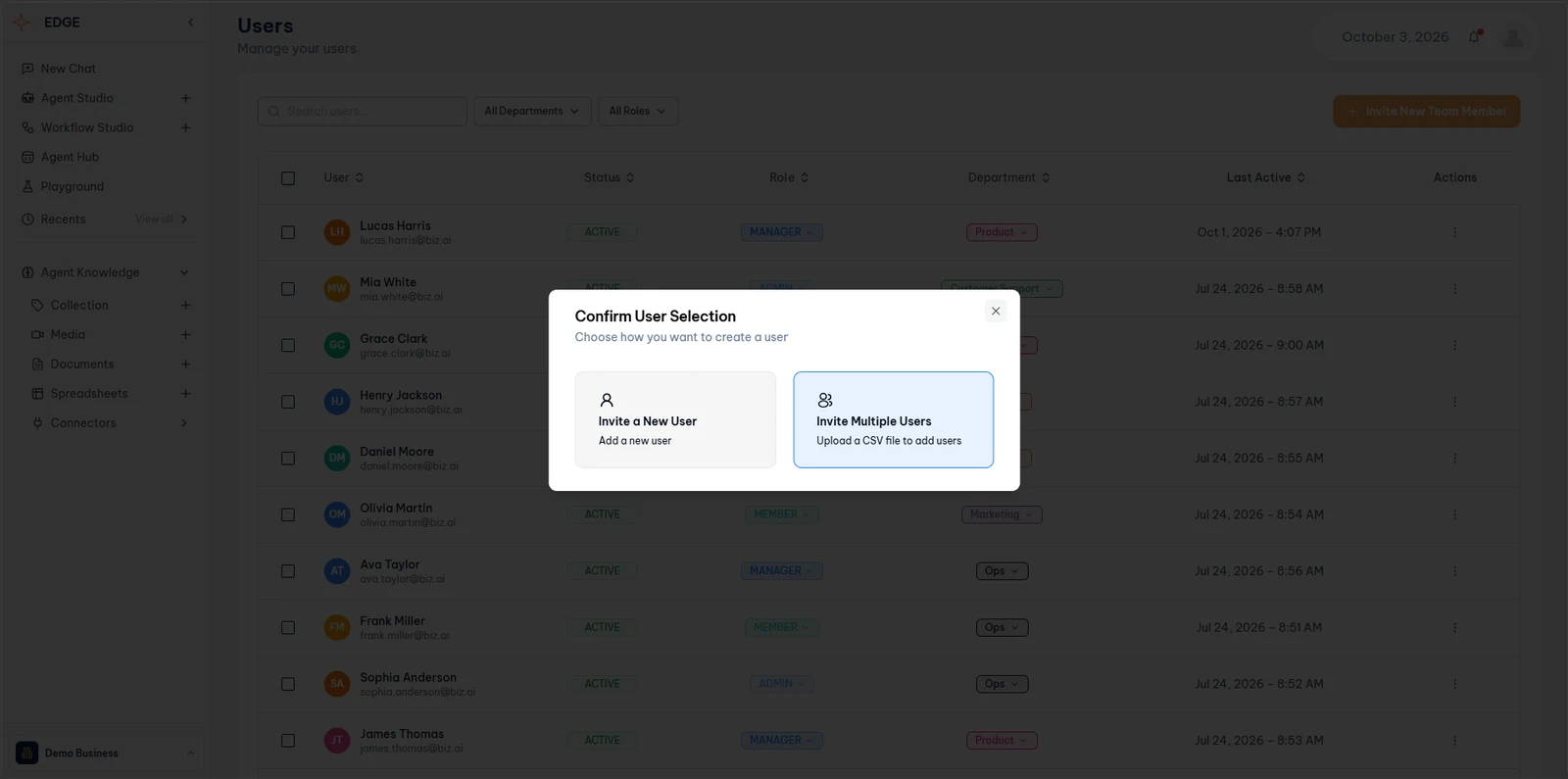Click the Invite New Team Member button

coord(1426,111)
